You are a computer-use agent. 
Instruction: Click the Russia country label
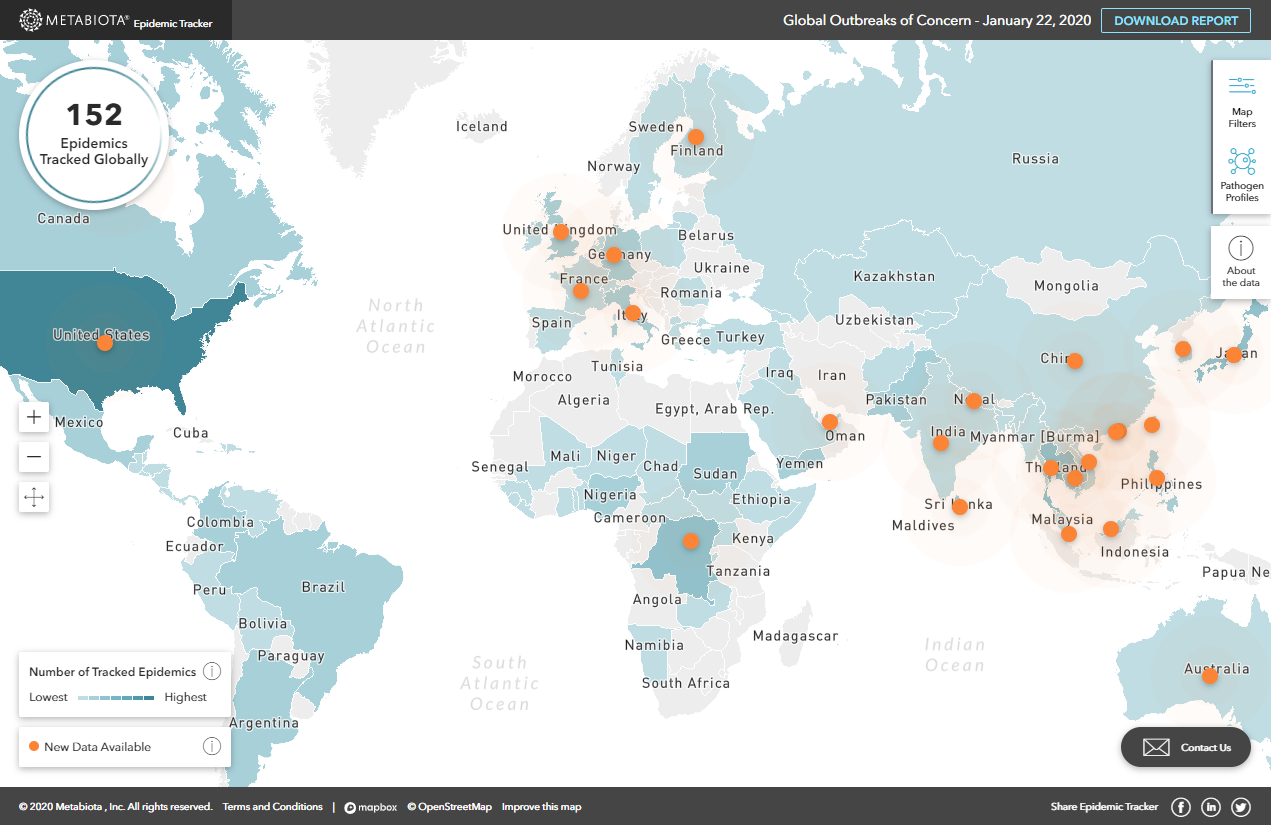(1035, 159)
